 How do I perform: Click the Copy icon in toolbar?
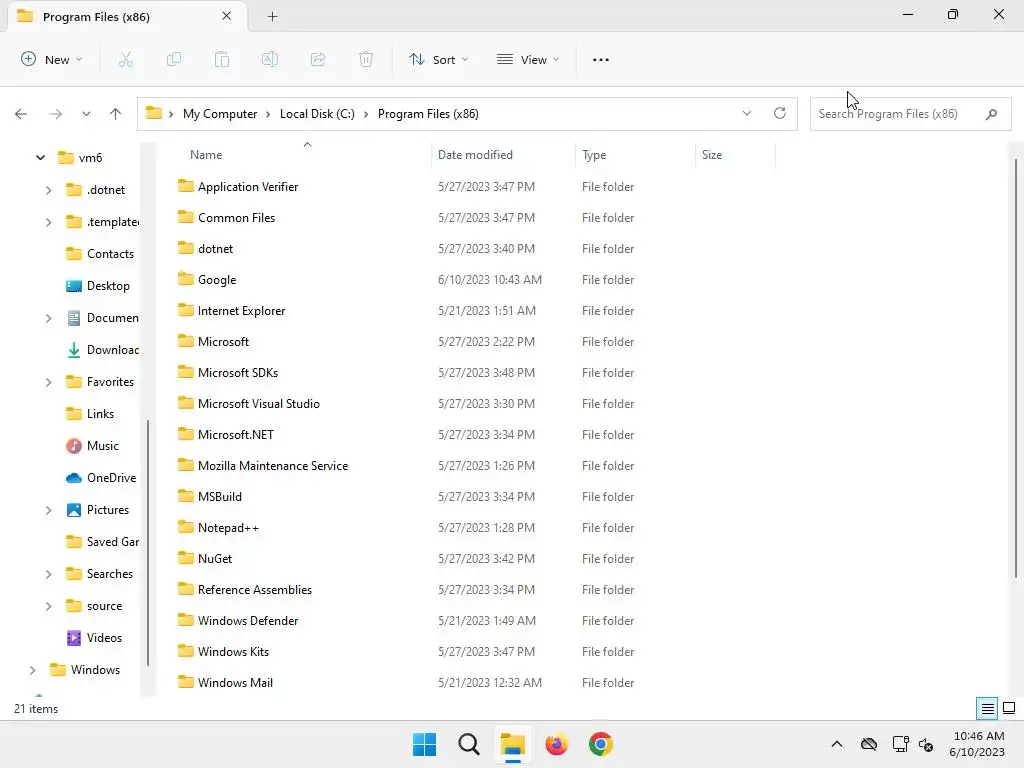174,59
